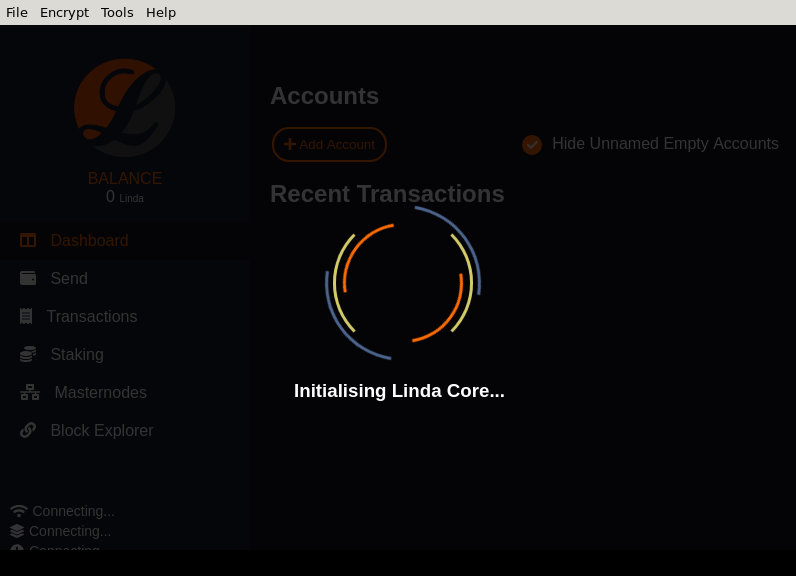Screen dimensions: 796x576
Task: Click the Send wallet icon
Action: (28, 278)
